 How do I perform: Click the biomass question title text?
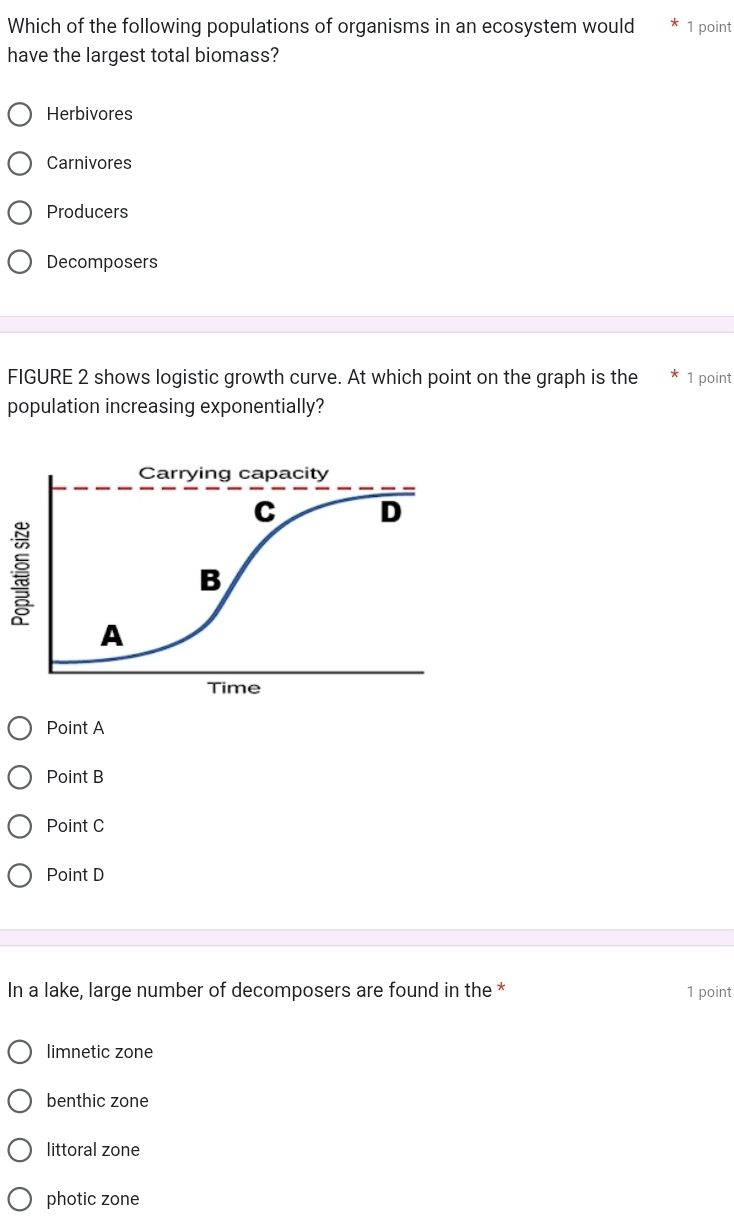point(320,40)
